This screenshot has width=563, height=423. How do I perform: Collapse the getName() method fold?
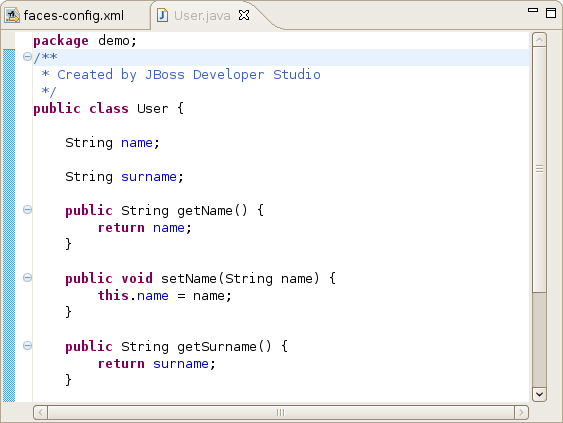27,209
